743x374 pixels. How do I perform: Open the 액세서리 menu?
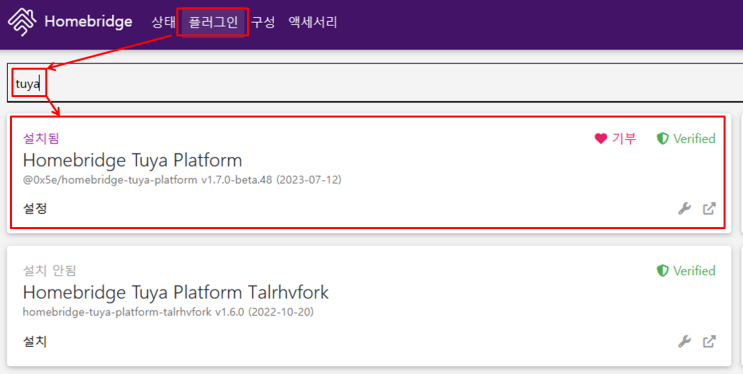click(x=313, y=22)
